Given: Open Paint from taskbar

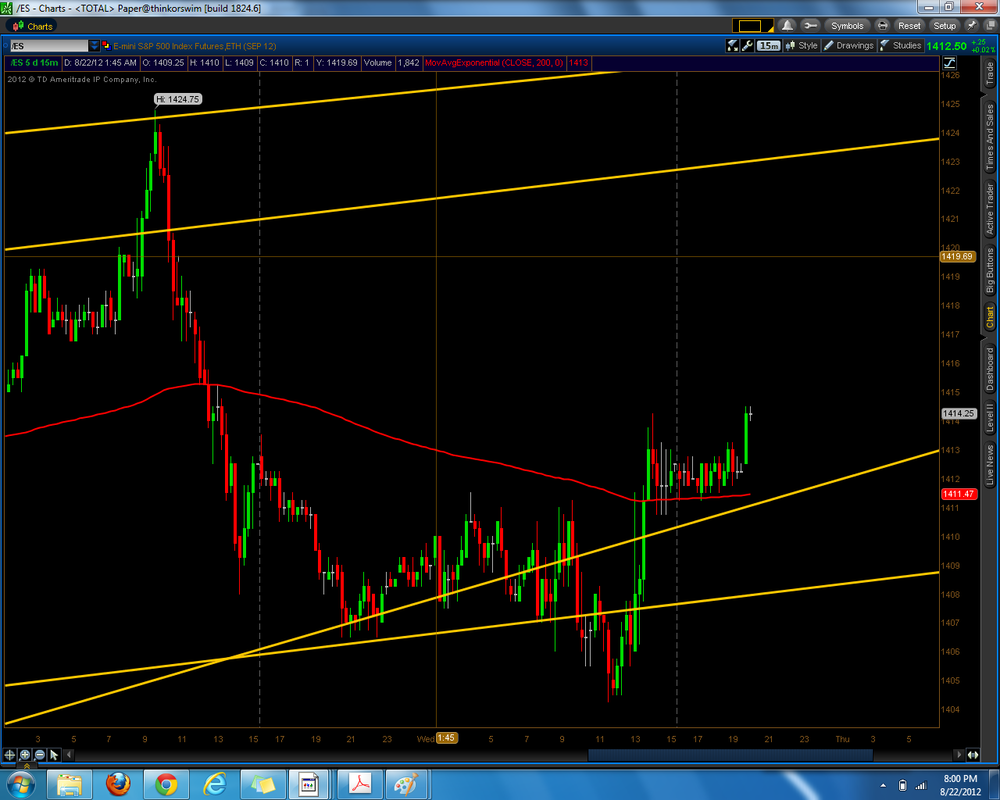Looking at the screenshot, I should (405, 784).
